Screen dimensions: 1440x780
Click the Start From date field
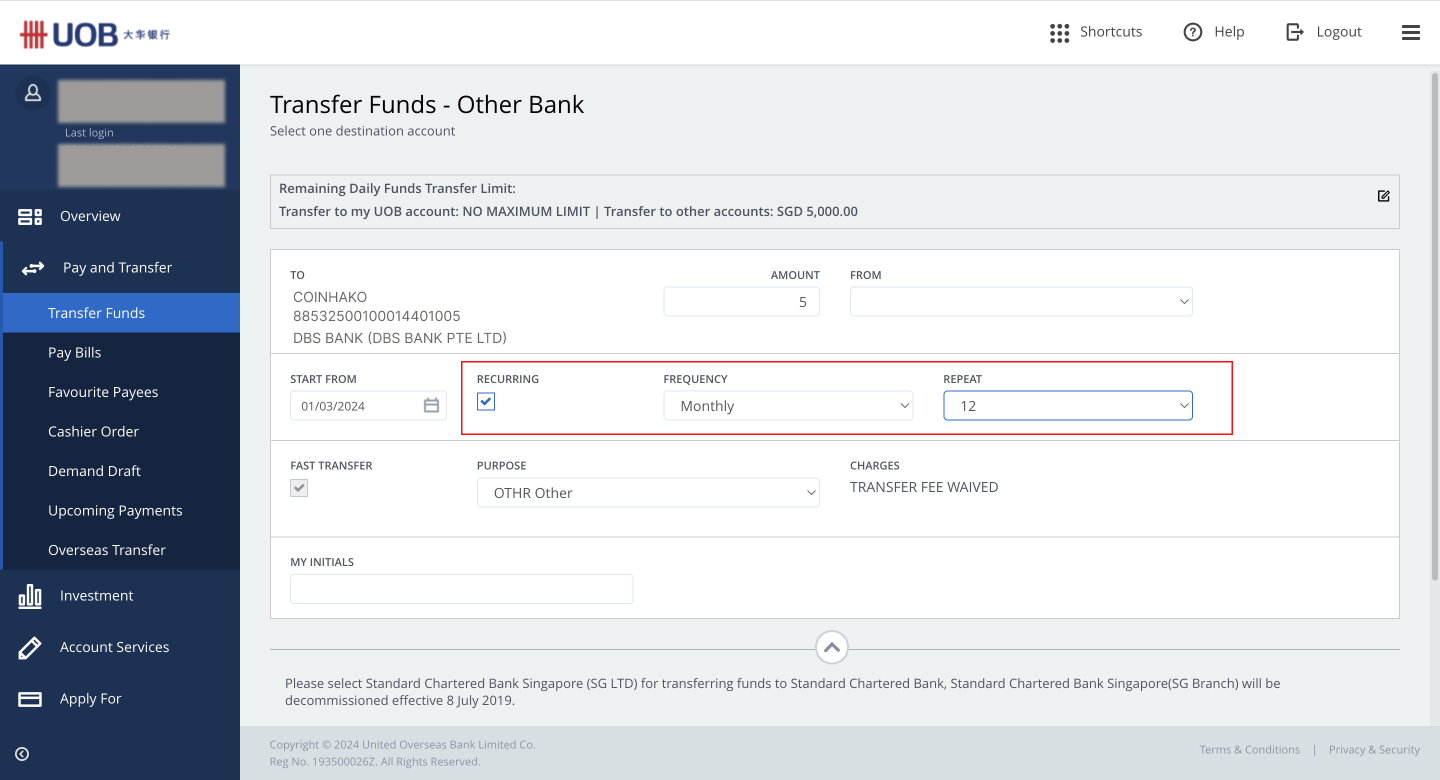click(368, 405)
